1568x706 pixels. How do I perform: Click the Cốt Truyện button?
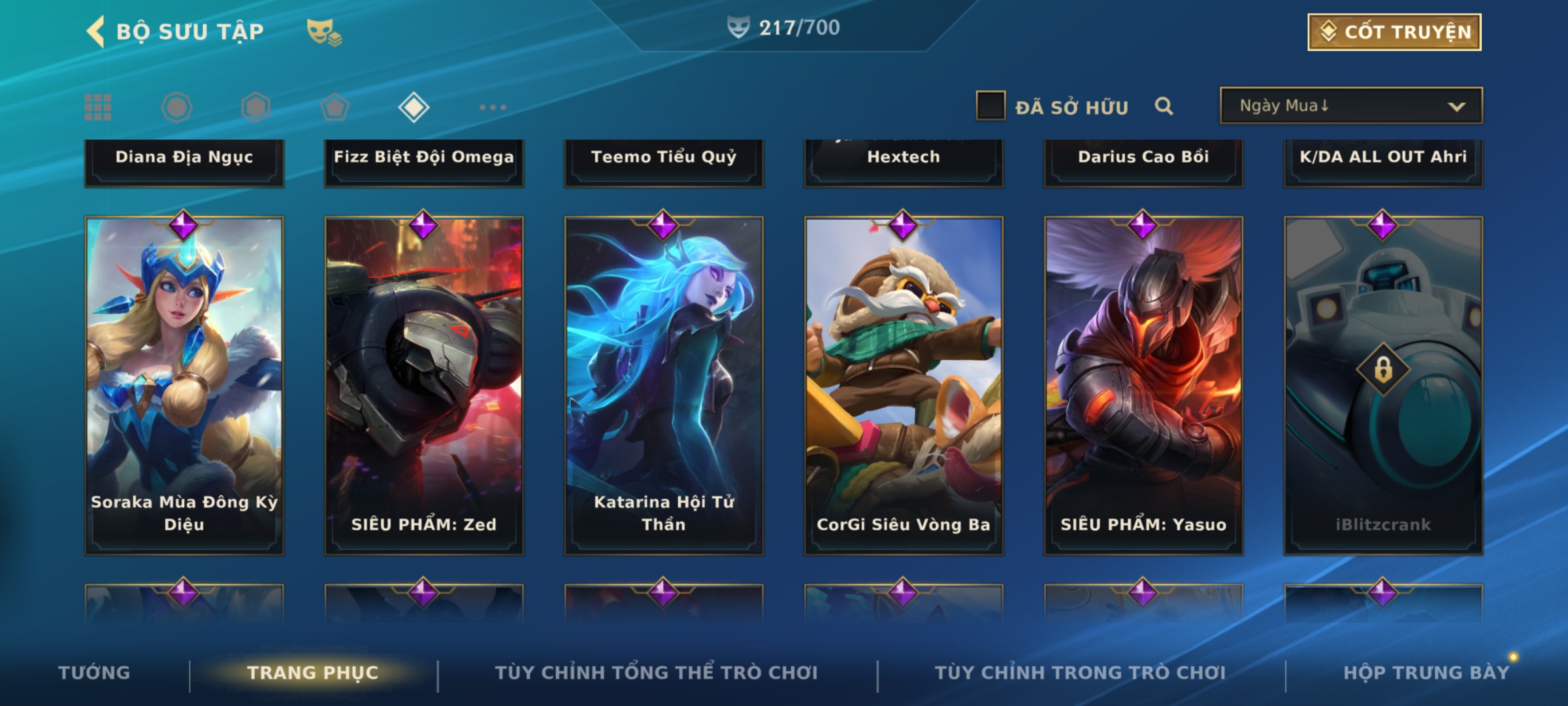(x=1394, y=32)
